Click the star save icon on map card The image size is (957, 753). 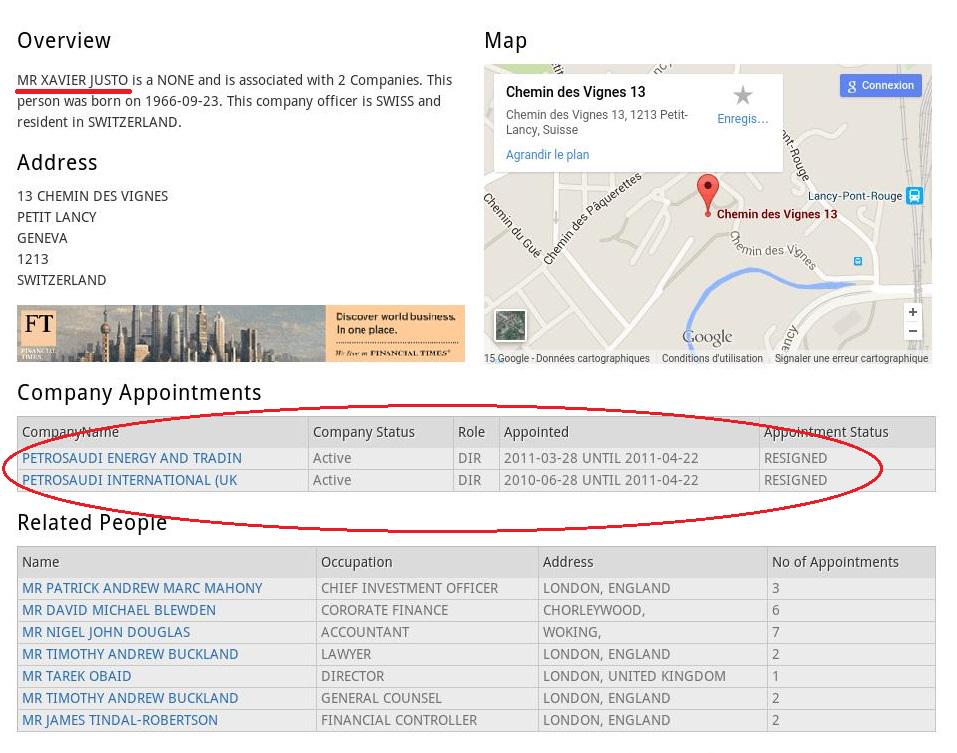click(x=742, y=95)
